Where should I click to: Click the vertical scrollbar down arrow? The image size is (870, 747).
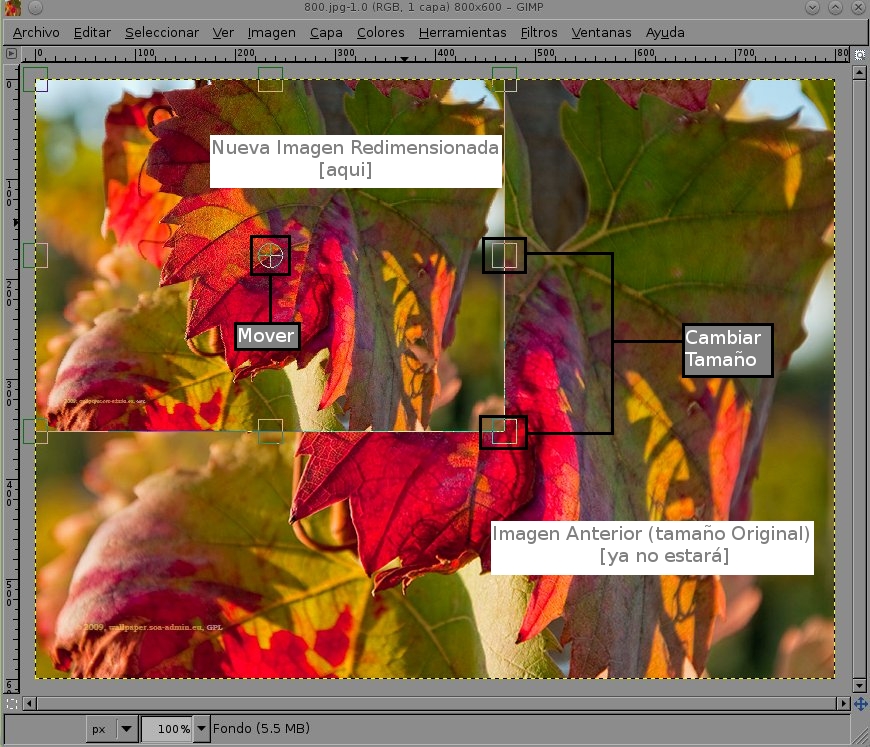point(859,686)
